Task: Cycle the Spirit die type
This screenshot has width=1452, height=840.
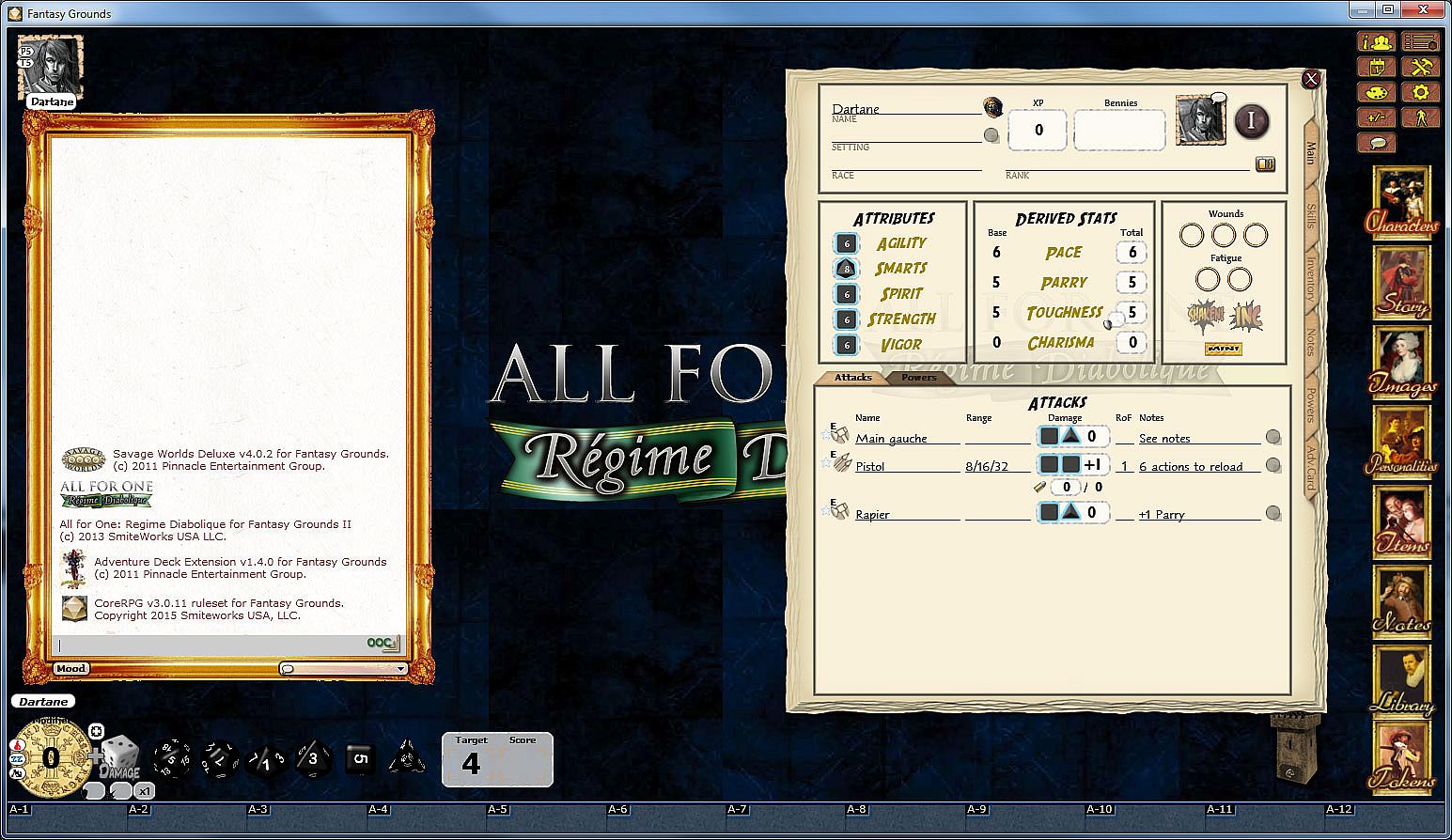Action: [x=847, y=294]
